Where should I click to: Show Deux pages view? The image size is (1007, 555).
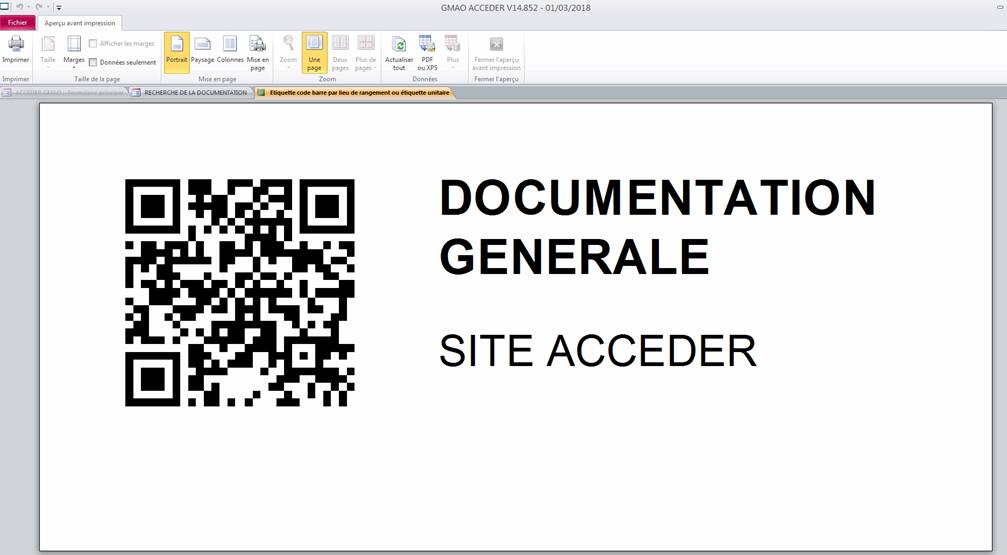(340, 53)
